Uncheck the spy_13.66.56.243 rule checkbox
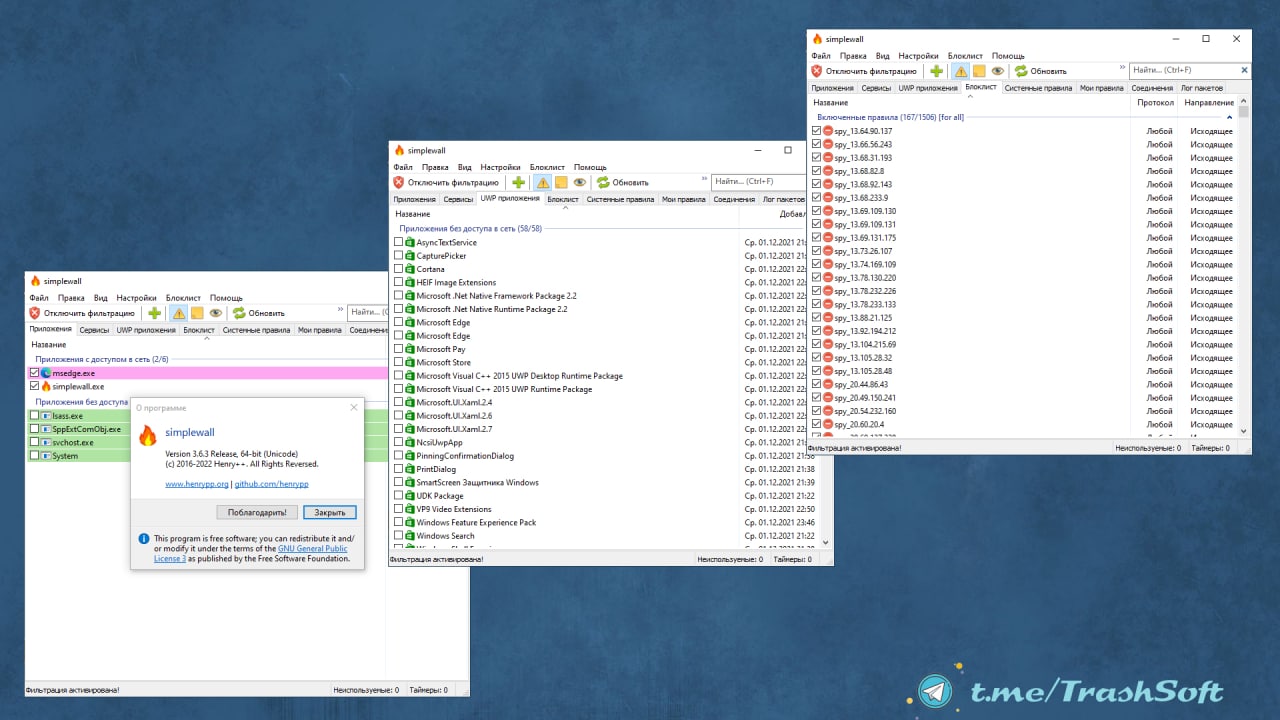 point(817,144)
